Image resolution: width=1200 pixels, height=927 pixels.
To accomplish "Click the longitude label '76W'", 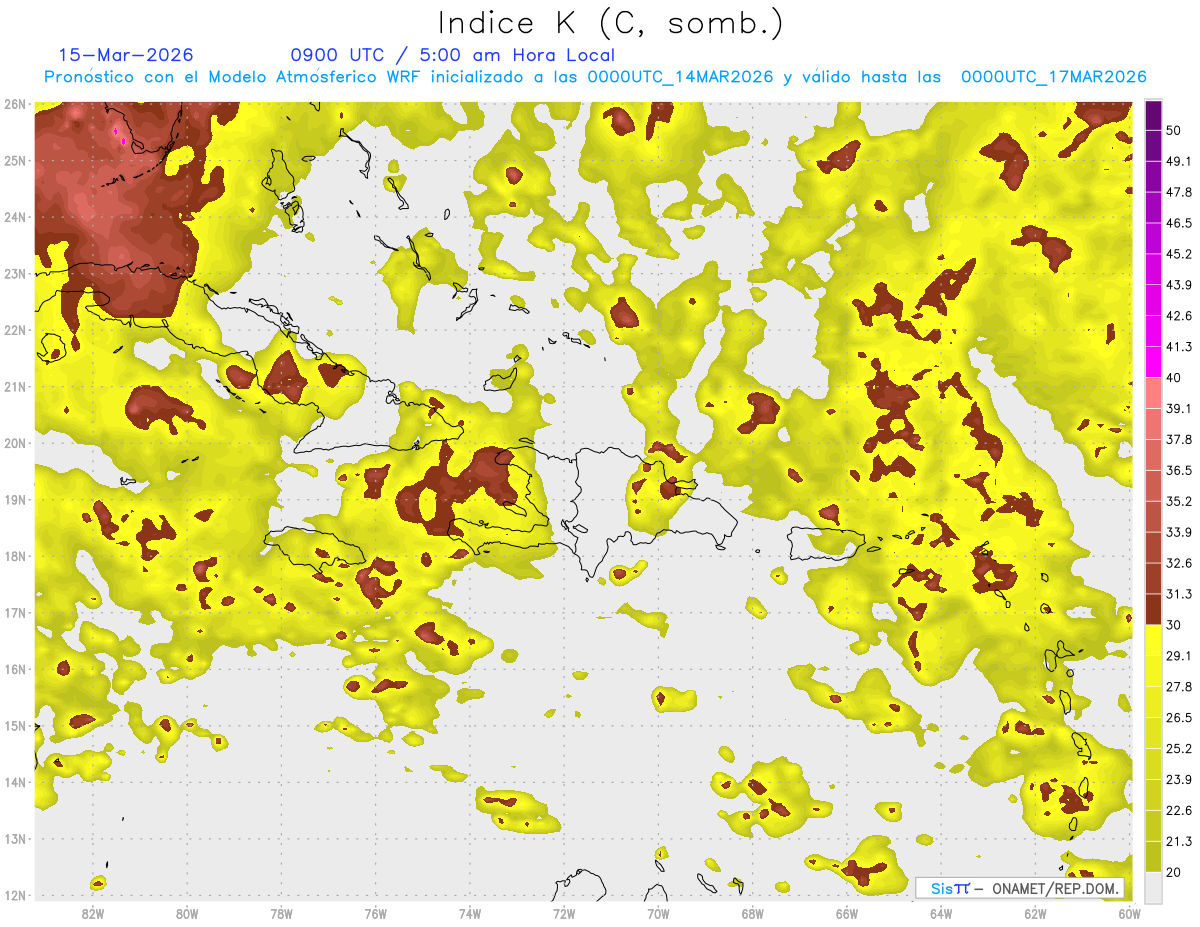I will (x=375, y=913).
